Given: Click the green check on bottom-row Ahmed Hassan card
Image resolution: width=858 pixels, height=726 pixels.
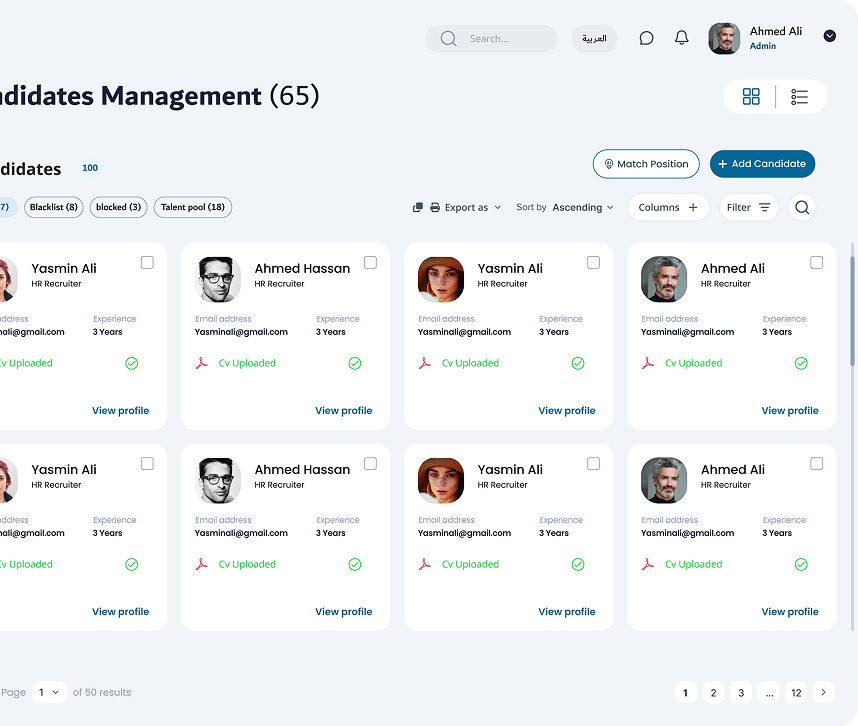Looking at the screenshot, I should coord(355,564).
